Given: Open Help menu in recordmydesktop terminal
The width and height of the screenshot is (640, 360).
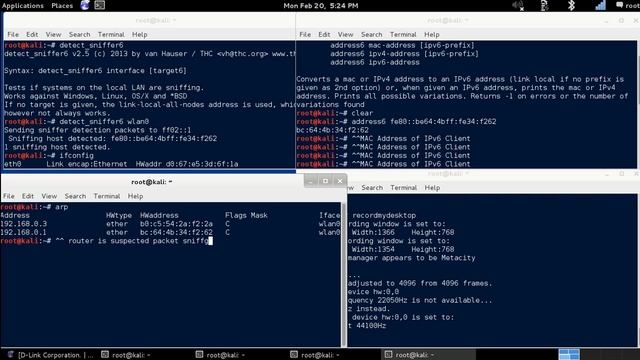Looking at the screenshot, I should [432, 188].
